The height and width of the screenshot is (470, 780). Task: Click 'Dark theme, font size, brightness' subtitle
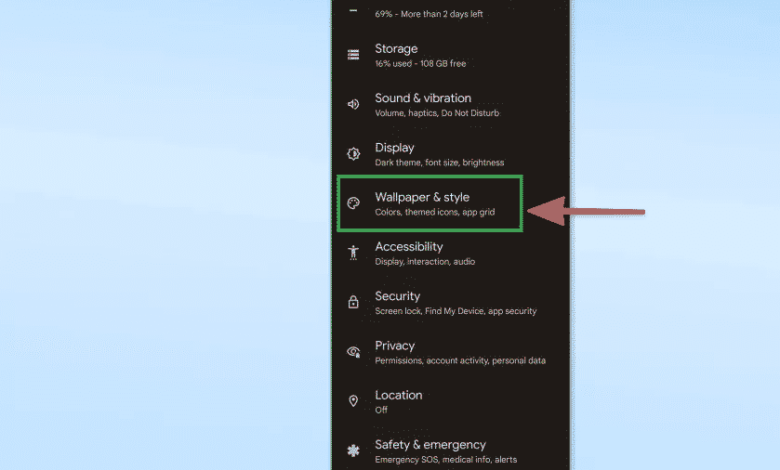point(439,163)
